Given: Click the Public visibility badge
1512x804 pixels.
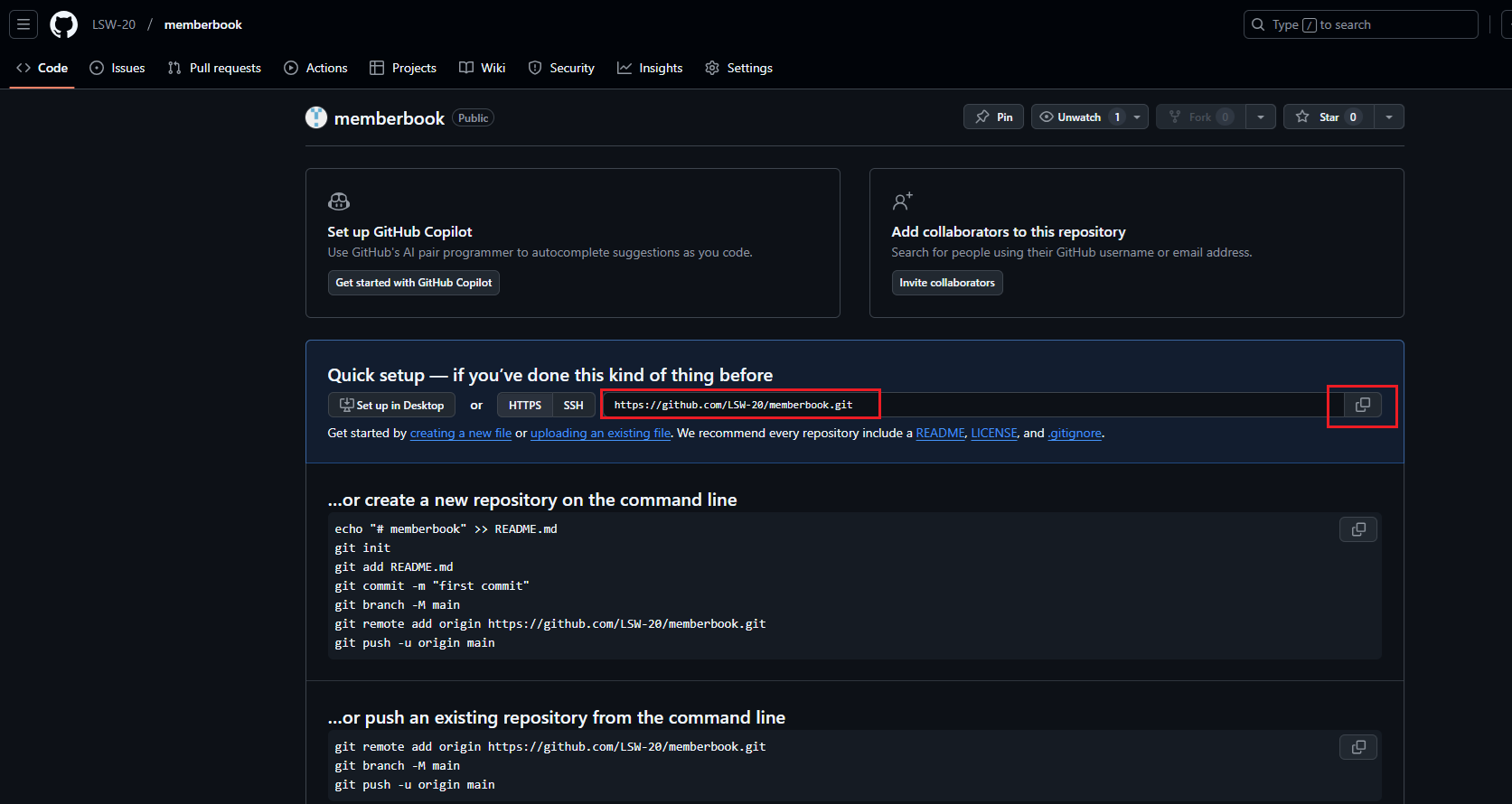Looking at the screenshot, I should point(473,118).
